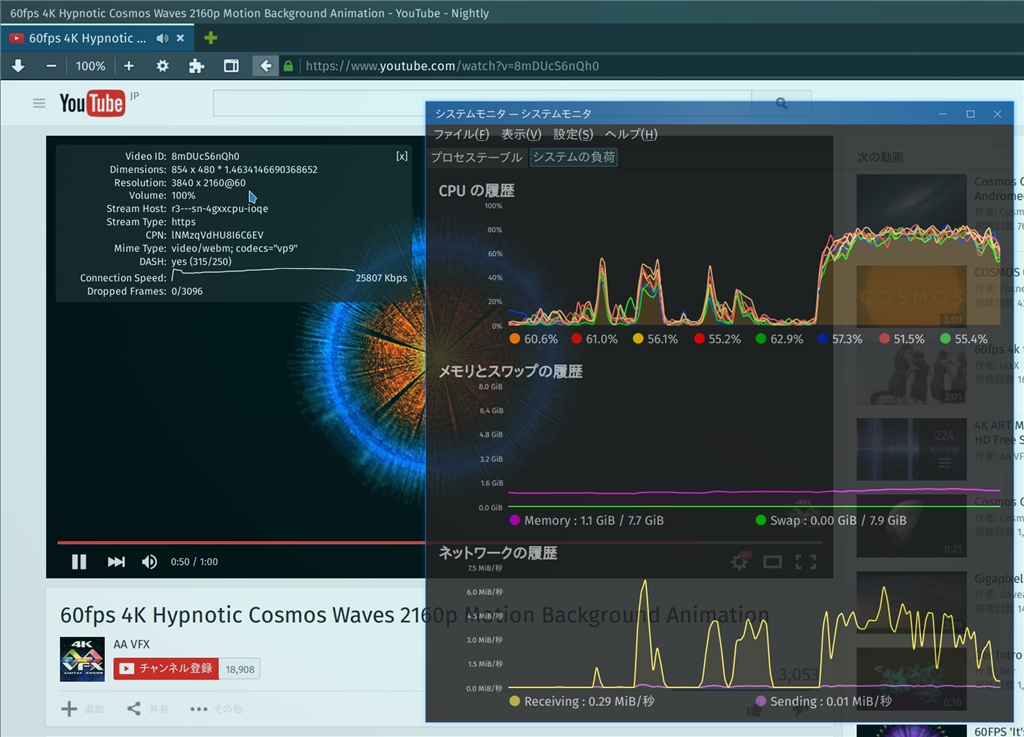Click the magenta Memory color swatch
Image resolution: width=1024 pixels, height=737 pixels.
coord(515,520)
